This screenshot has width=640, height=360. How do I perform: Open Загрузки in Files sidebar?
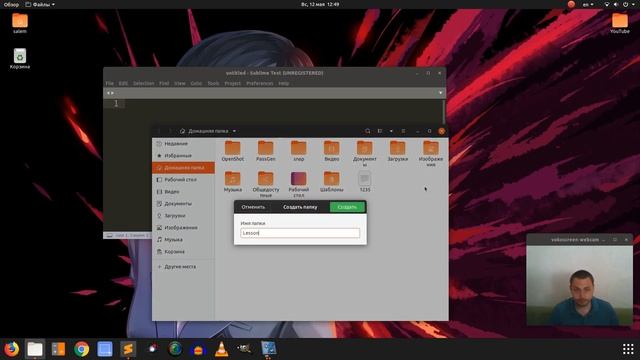[183, 216]
